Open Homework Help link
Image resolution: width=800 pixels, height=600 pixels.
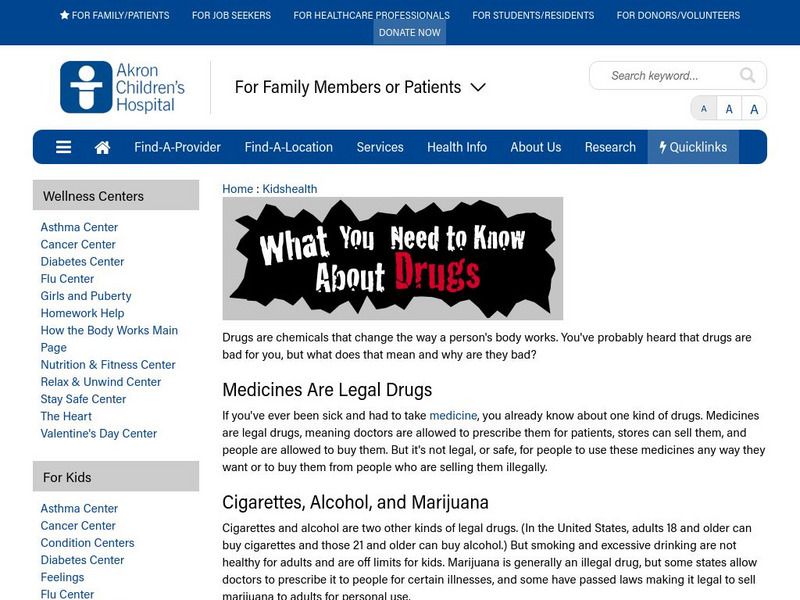click(x=82, y=313)
